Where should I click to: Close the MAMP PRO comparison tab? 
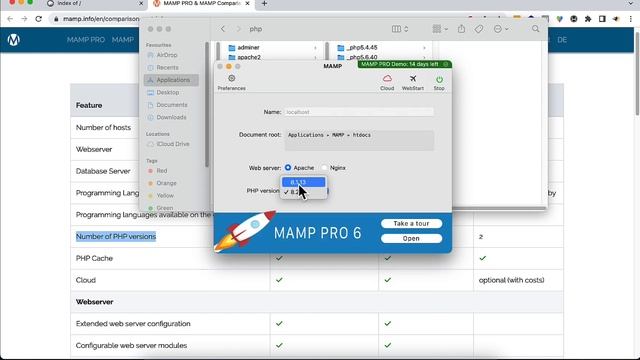pyautogui.click(x=247, y=4)
